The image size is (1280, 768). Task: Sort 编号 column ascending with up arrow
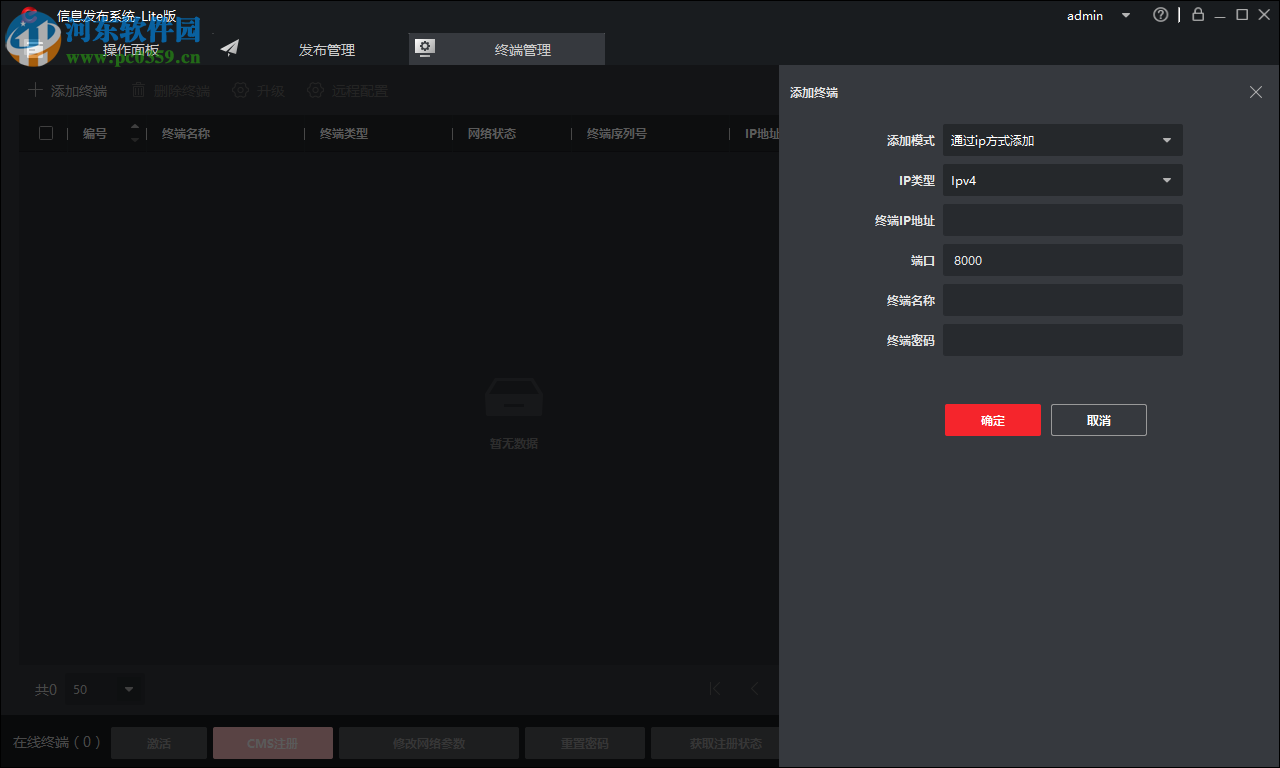[x=133, y=127]
